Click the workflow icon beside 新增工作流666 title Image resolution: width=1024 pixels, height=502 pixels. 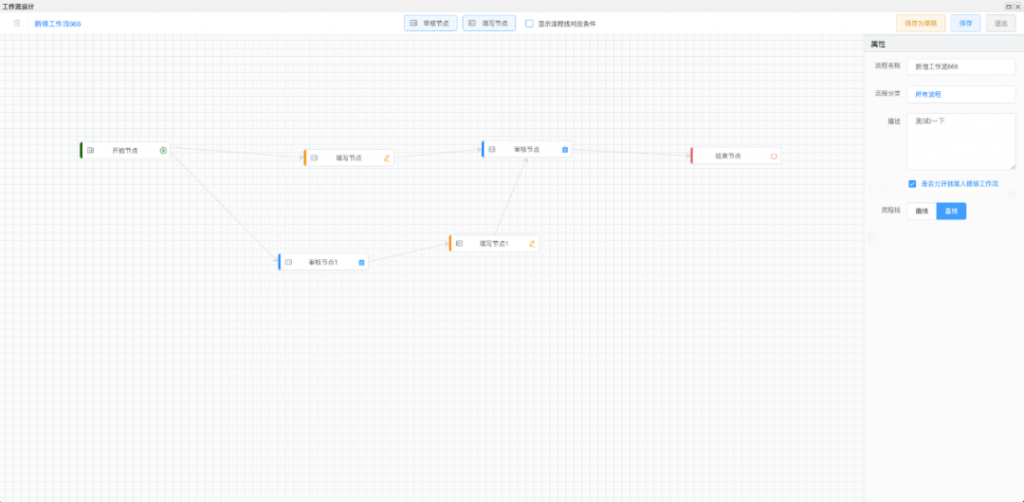(x=17, y=23)
